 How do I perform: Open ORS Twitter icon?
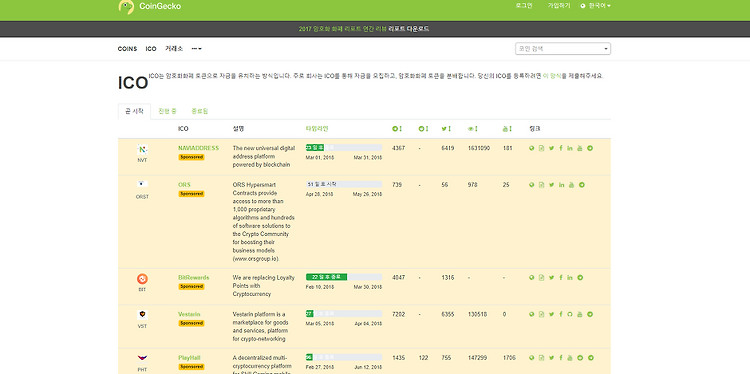pos(551,185)
